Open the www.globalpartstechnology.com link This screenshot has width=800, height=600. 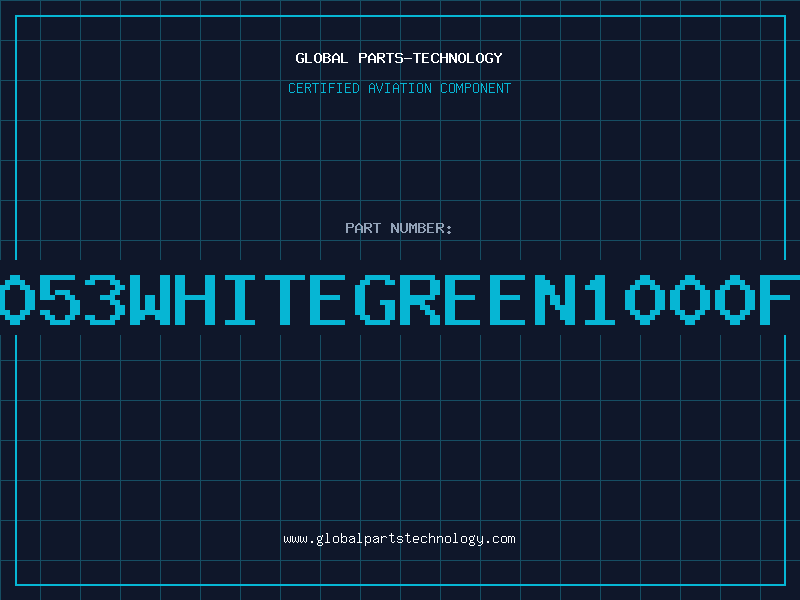pyautogui.click(x=399, y=539)
